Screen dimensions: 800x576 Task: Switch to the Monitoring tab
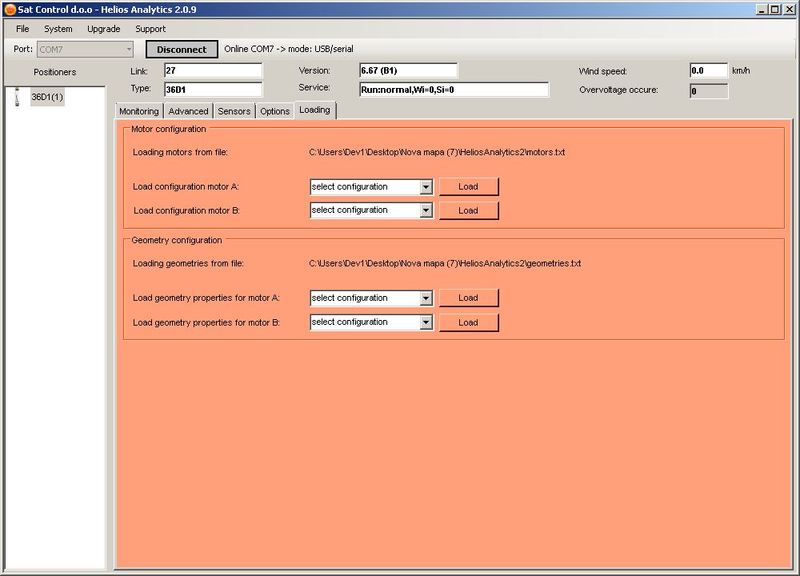tap(139, 111)
